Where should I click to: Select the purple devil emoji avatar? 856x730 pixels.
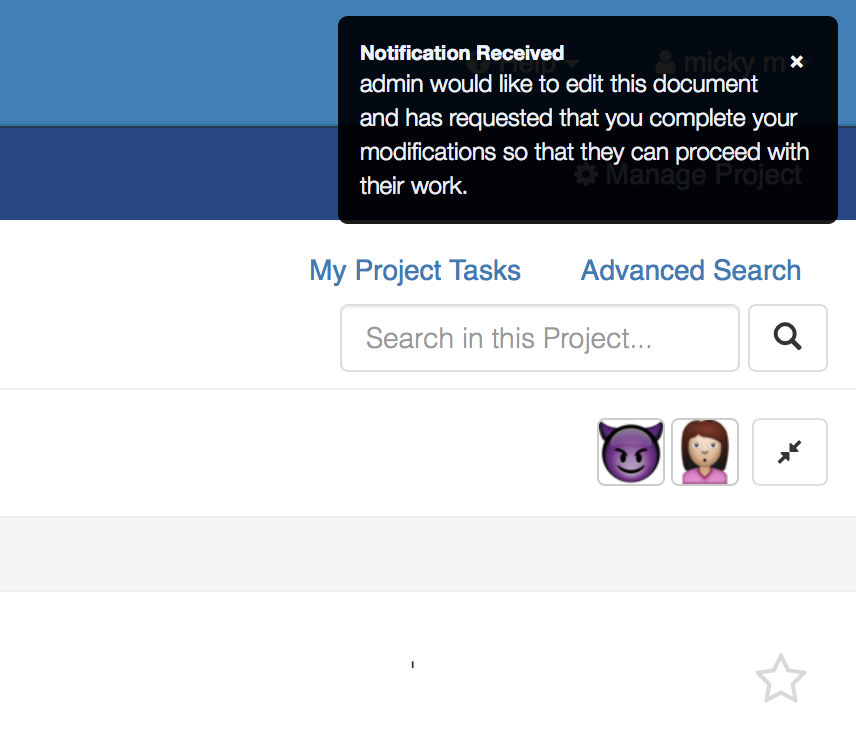point(631,452)
